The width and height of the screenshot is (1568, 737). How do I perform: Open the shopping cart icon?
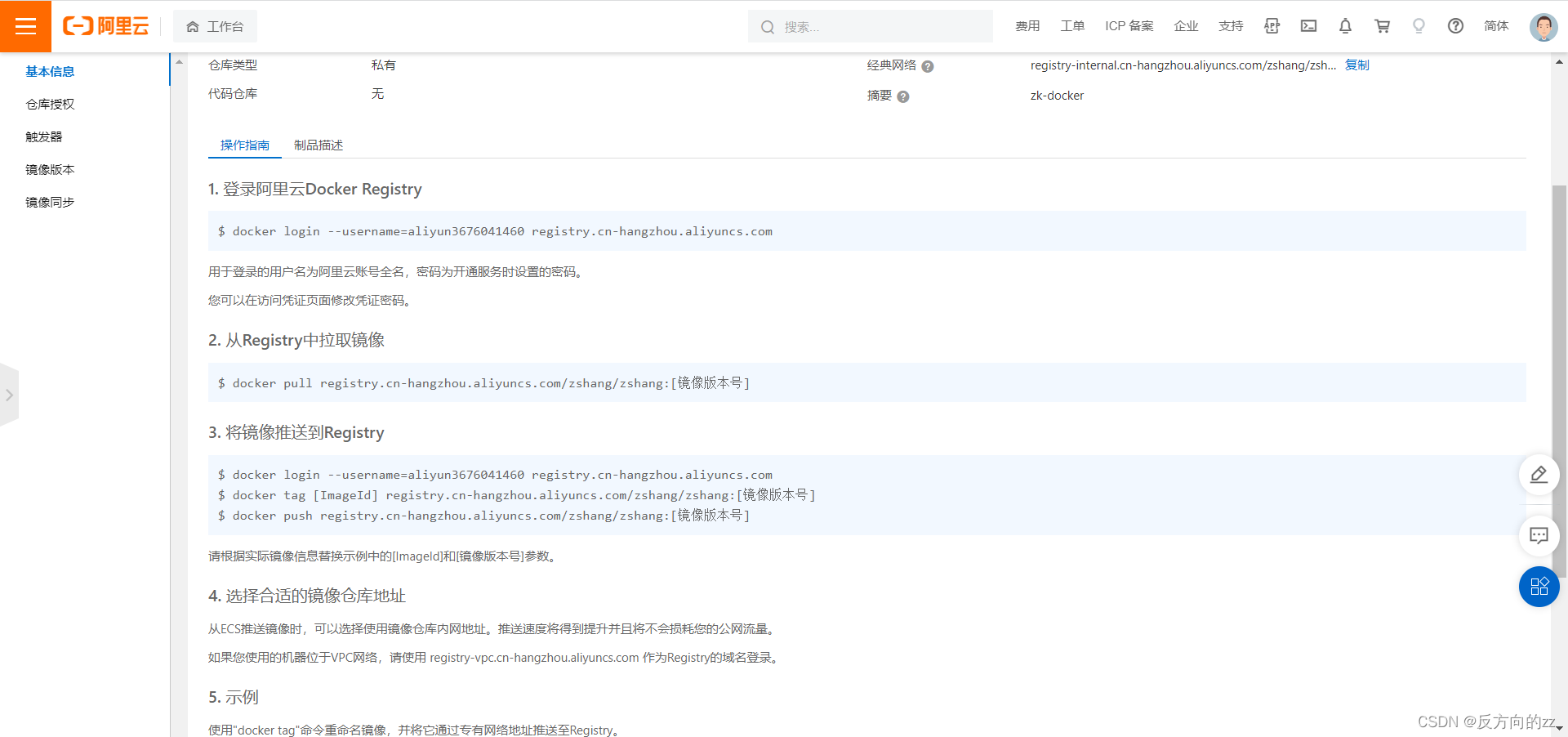click(x=1382, y=26)
